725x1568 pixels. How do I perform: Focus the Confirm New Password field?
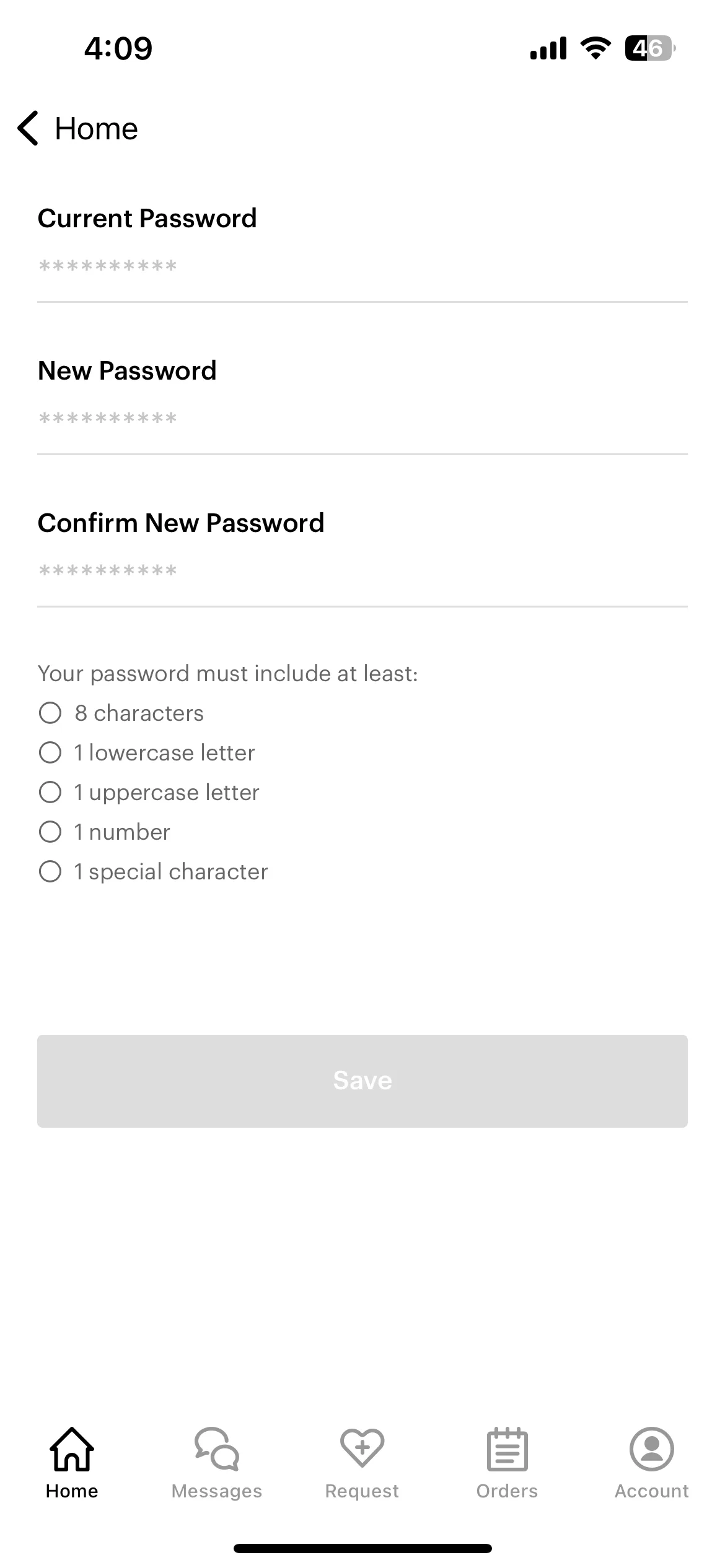(x=362, y=572)
